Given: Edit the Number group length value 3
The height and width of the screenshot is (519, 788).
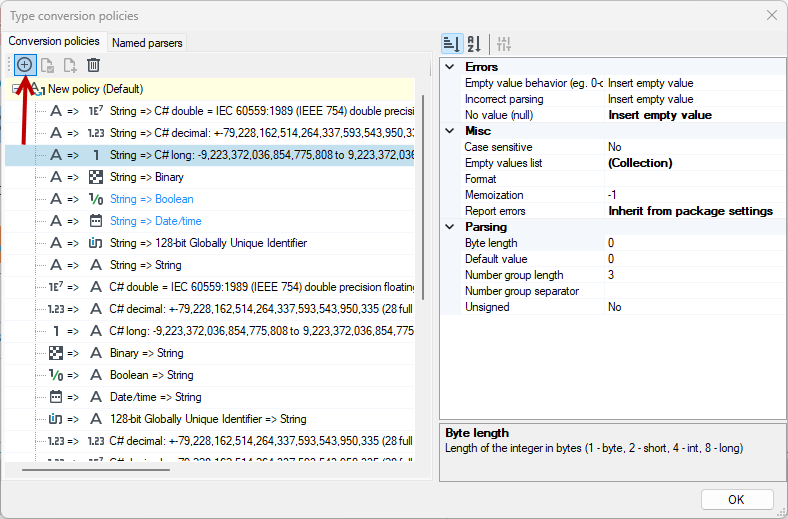Looking at the screenshot, I should tap(696, 275).
